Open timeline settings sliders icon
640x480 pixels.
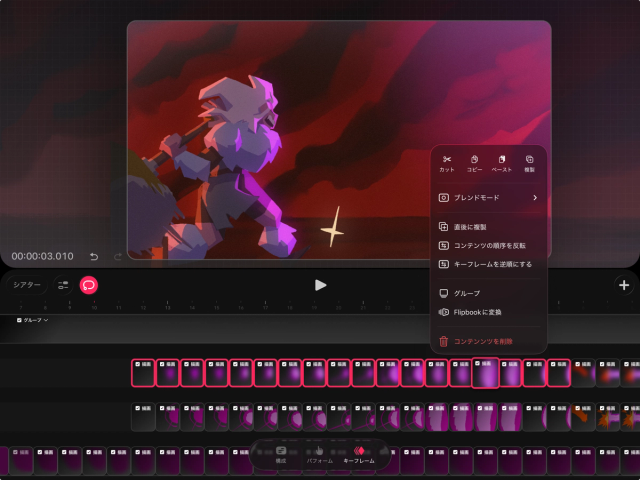click(x=63, y=285)
